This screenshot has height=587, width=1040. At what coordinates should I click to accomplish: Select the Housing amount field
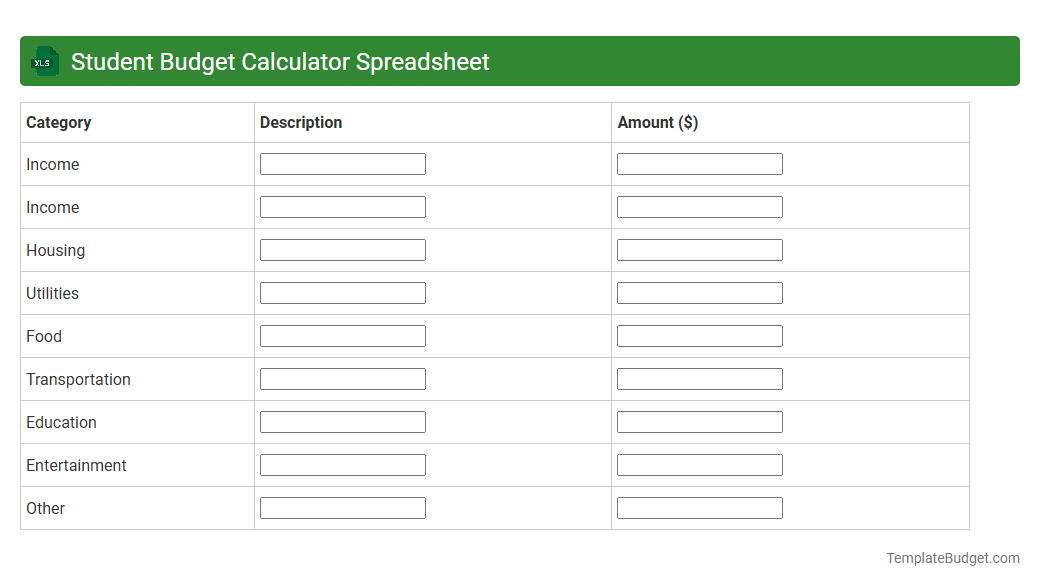(699, 249)
